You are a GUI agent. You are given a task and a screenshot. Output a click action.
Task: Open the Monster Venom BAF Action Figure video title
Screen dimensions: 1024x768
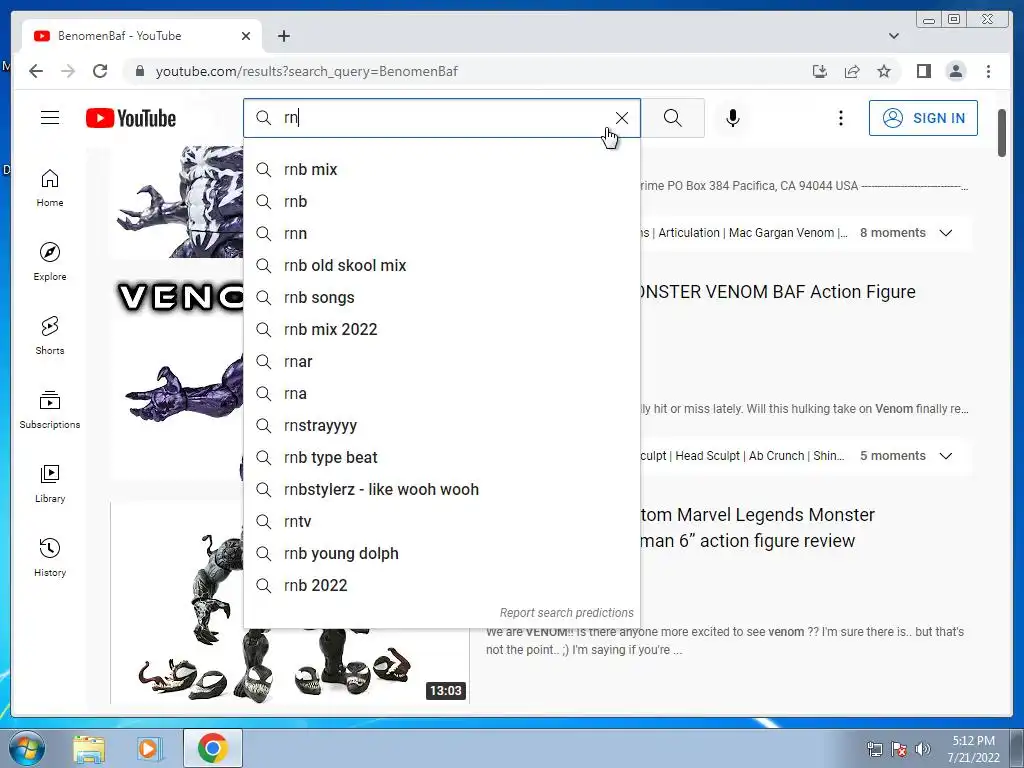pos(778,292)
